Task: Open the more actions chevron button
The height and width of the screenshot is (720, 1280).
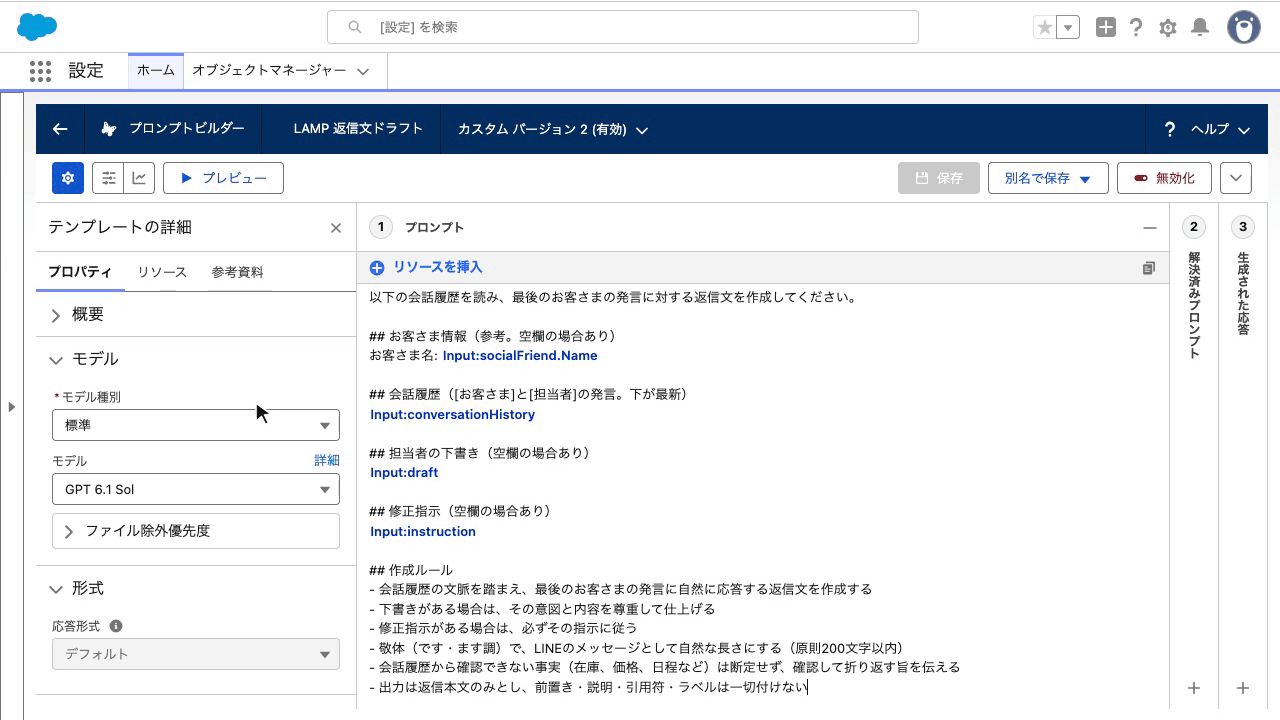Action: 1236,178
